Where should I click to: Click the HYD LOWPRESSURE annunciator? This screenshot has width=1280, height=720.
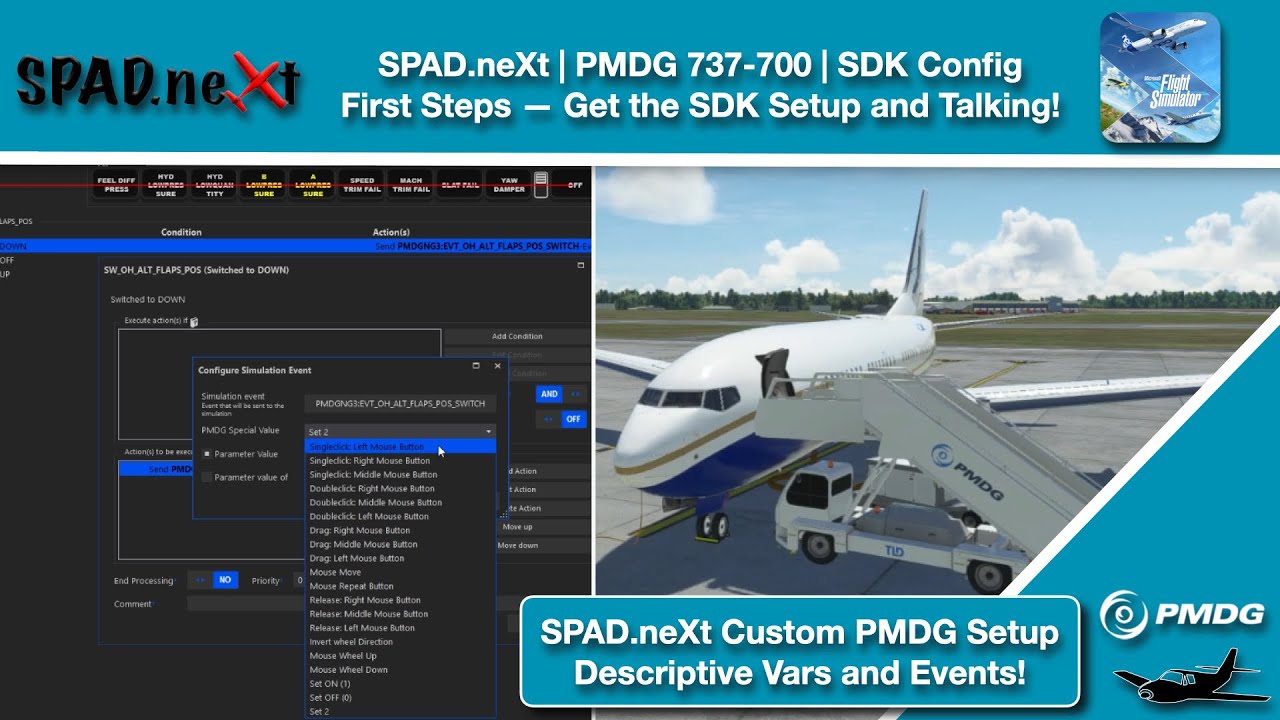click(x=166, y=185)
